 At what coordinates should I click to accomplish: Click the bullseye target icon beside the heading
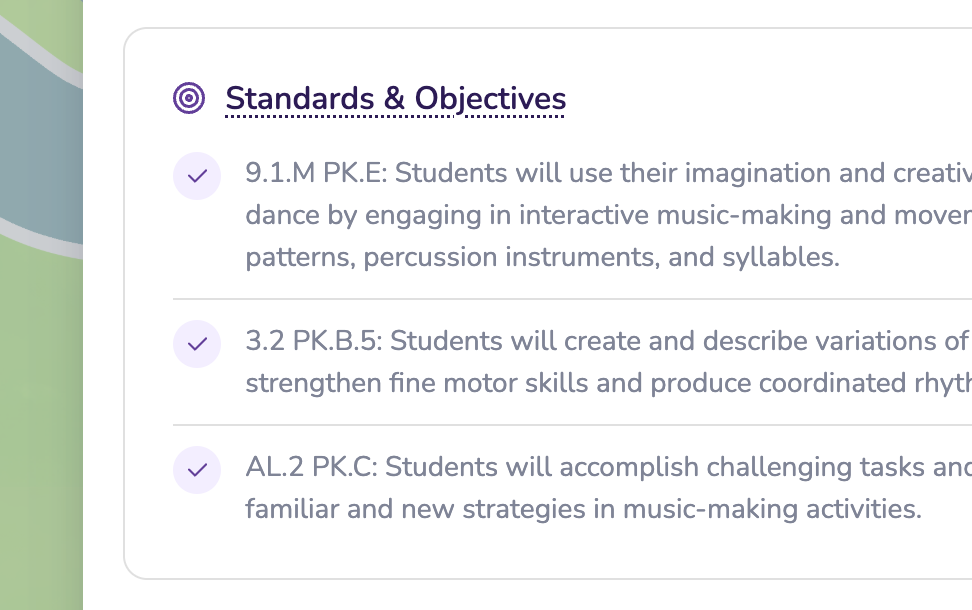coord(188,98)
